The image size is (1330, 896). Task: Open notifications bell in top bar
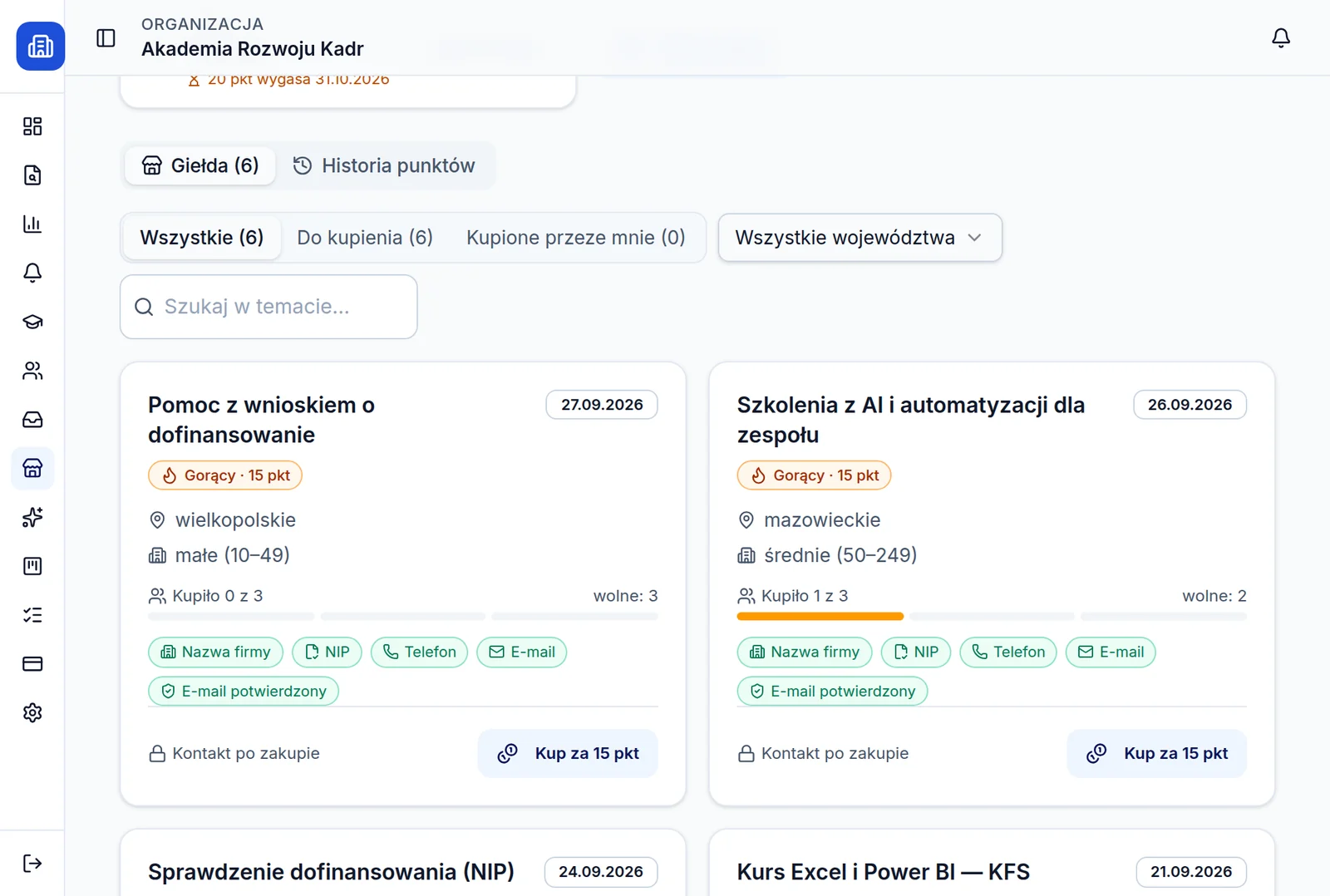(x=1281, y=38)
